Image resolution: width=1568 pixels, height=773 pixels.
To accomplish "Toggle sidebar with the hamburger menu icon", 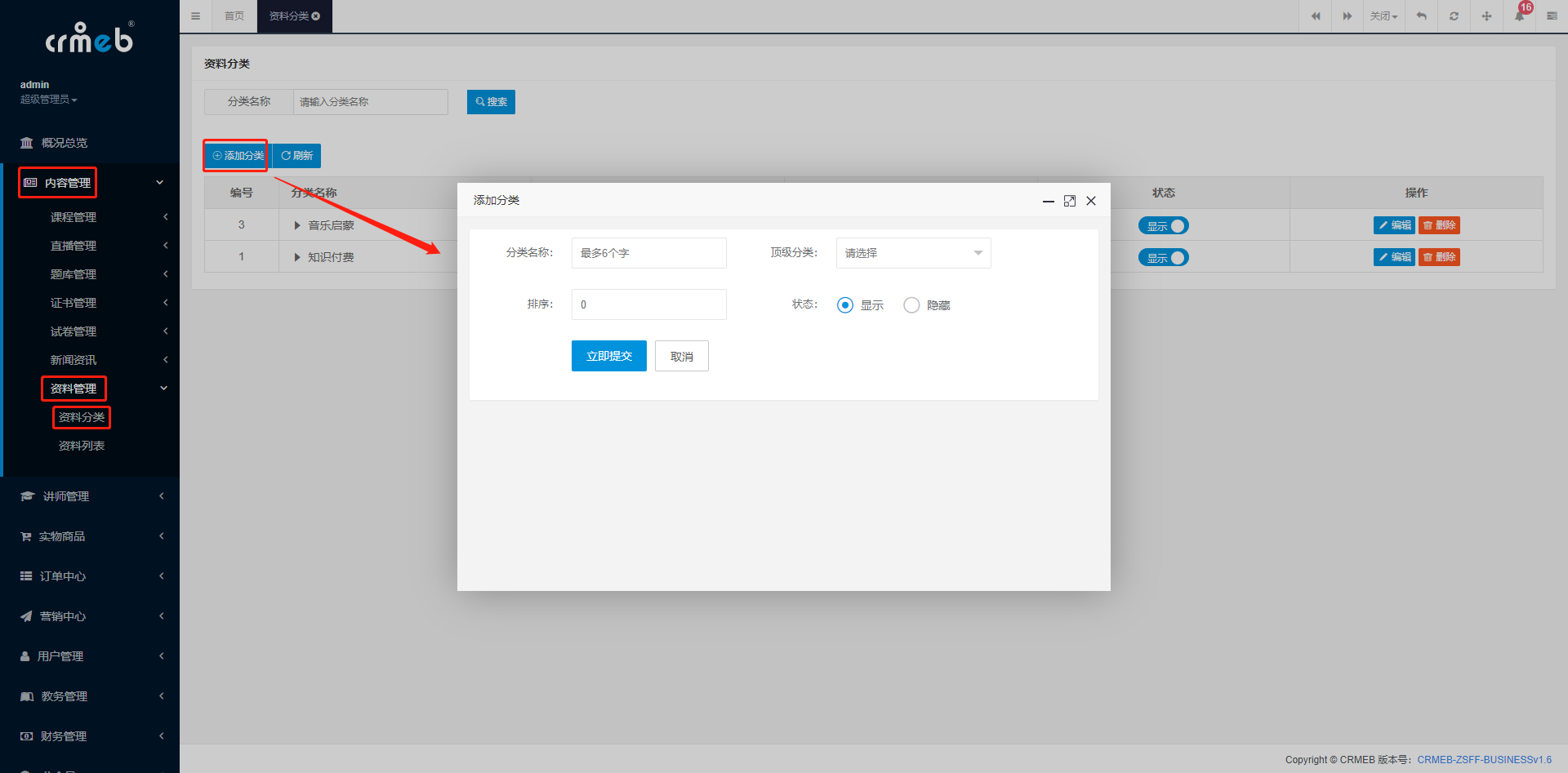I will (x=195, y=16).
